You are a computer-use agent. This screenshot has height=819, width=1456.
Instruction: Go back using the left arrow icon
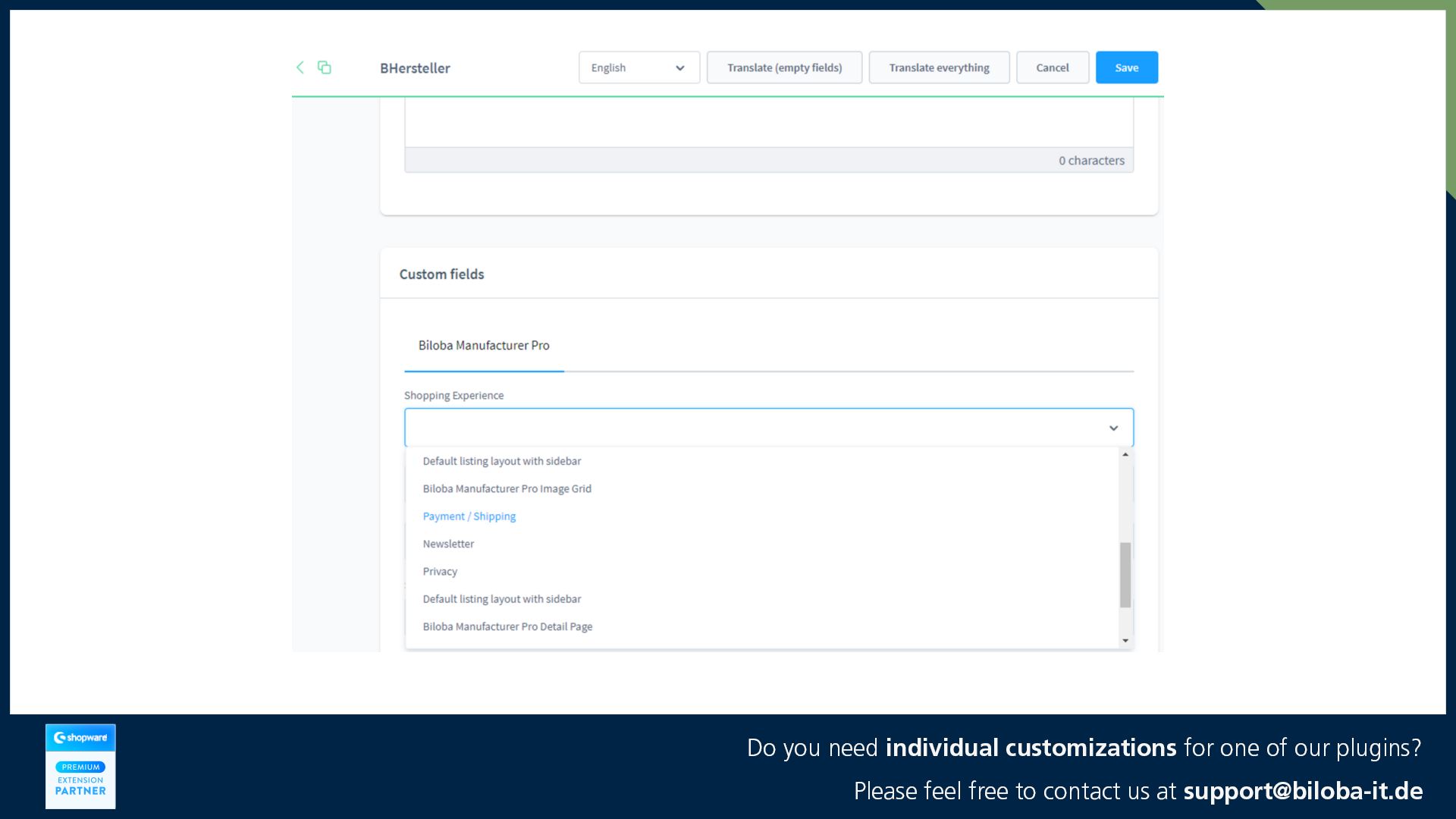click(x=300, y=67)
